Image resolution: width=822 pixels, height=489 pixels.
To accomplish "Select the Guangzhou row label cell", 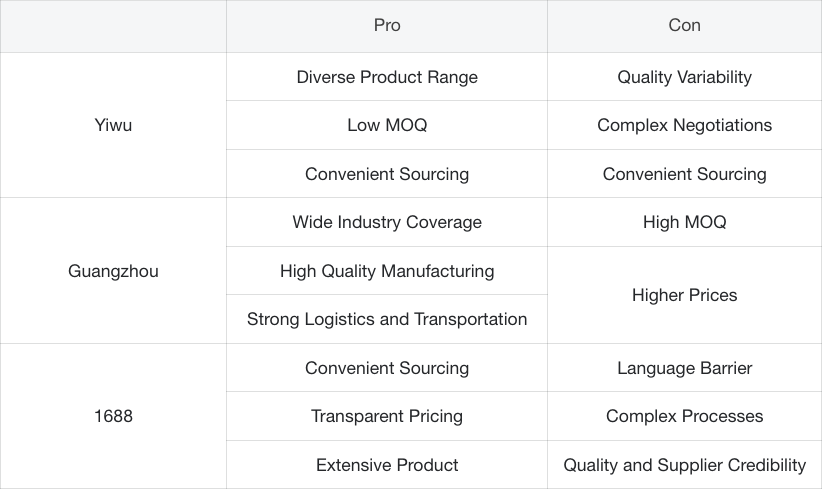I will tap(113, 271).
